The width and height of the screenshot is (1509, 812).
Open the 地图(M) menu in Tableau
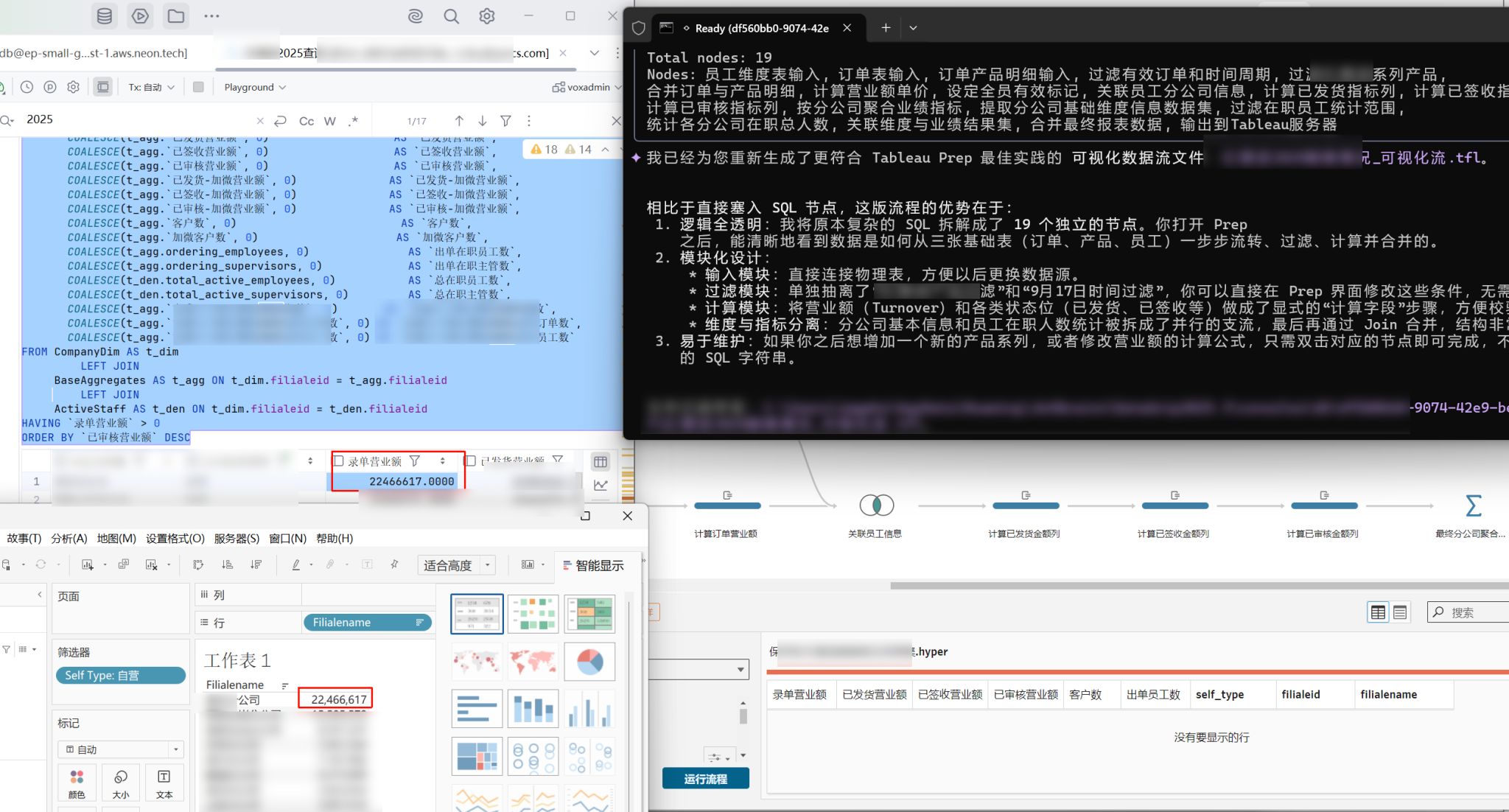[116, 539]
